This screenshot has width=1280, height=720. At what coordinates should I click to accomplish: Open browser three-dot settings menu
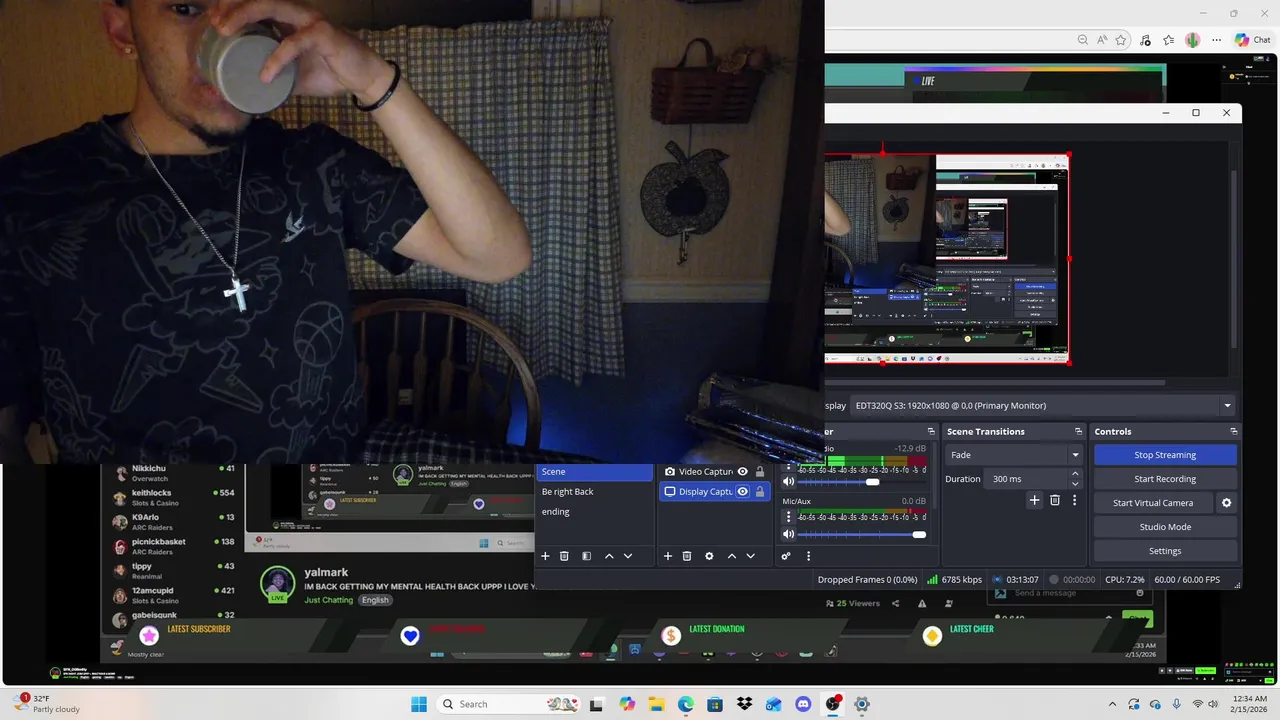[x=1216, y=40]
